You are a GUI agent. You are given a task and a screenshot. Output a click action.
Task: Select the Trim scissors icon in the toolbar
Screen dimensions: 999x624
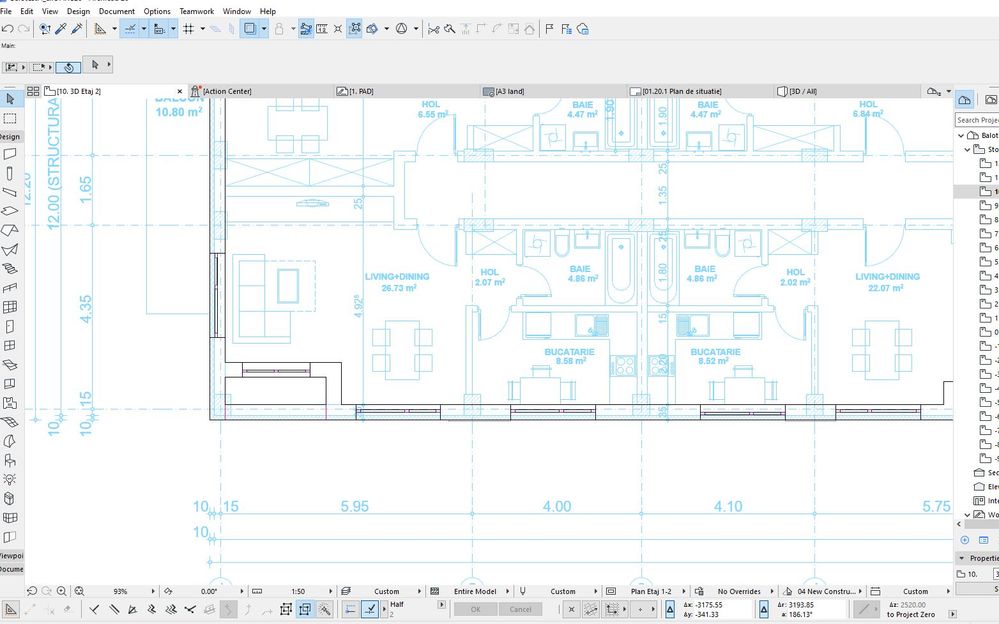[x=435, y=28]
